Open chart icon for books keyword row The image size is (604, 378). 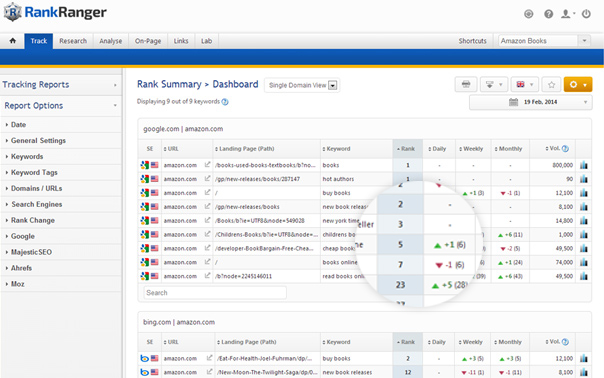coord(584,165)
